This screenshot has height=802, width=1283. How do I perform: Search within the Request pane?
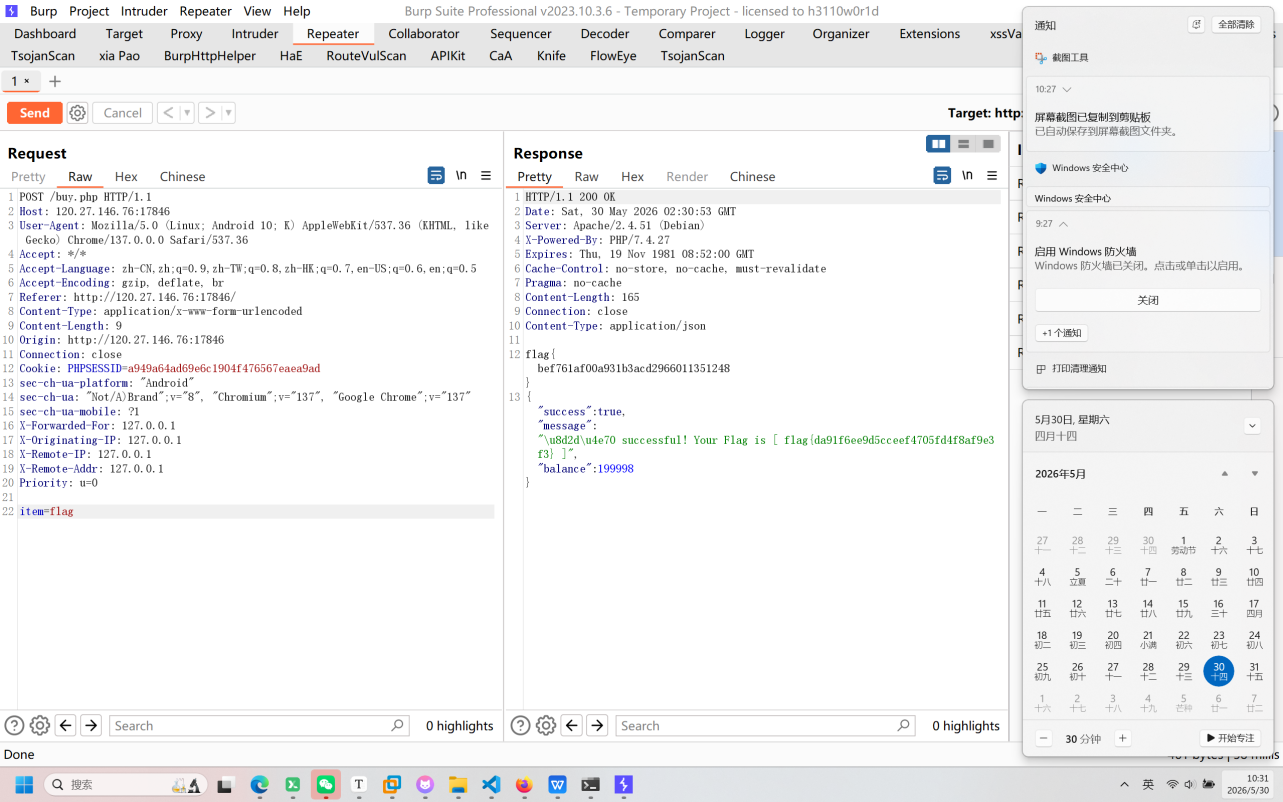pyautogui.click(x=259, y=726)
